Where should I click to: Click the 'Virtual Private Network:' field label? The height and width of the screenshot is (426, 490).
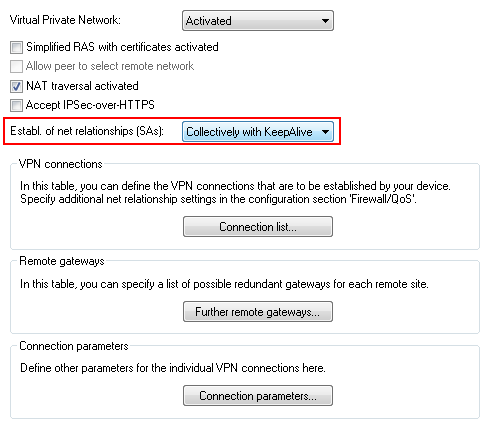65,20
